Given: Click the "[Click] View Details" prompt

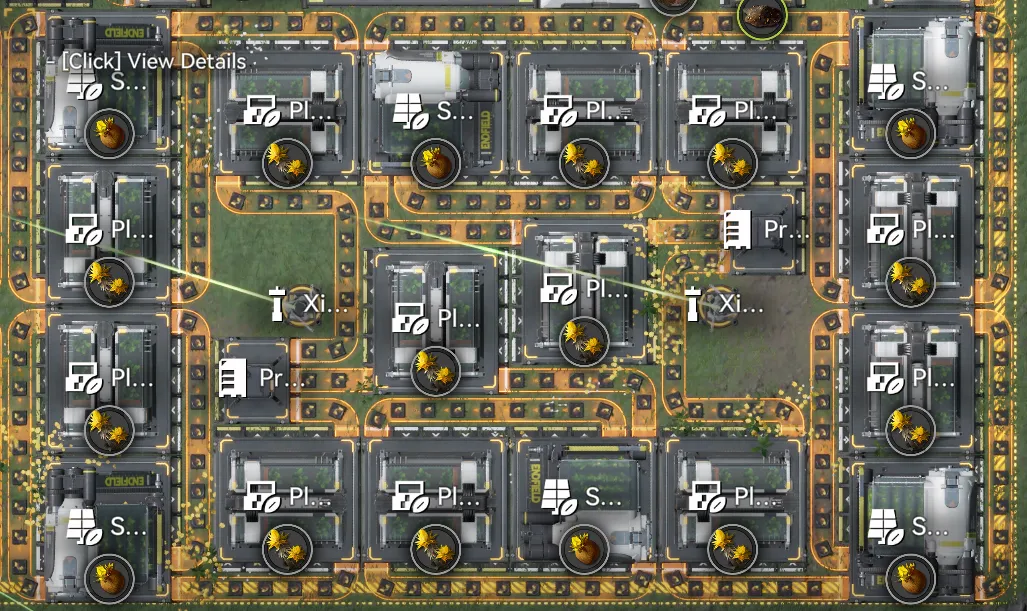Looking at the screenshot, I should point(153,61).
